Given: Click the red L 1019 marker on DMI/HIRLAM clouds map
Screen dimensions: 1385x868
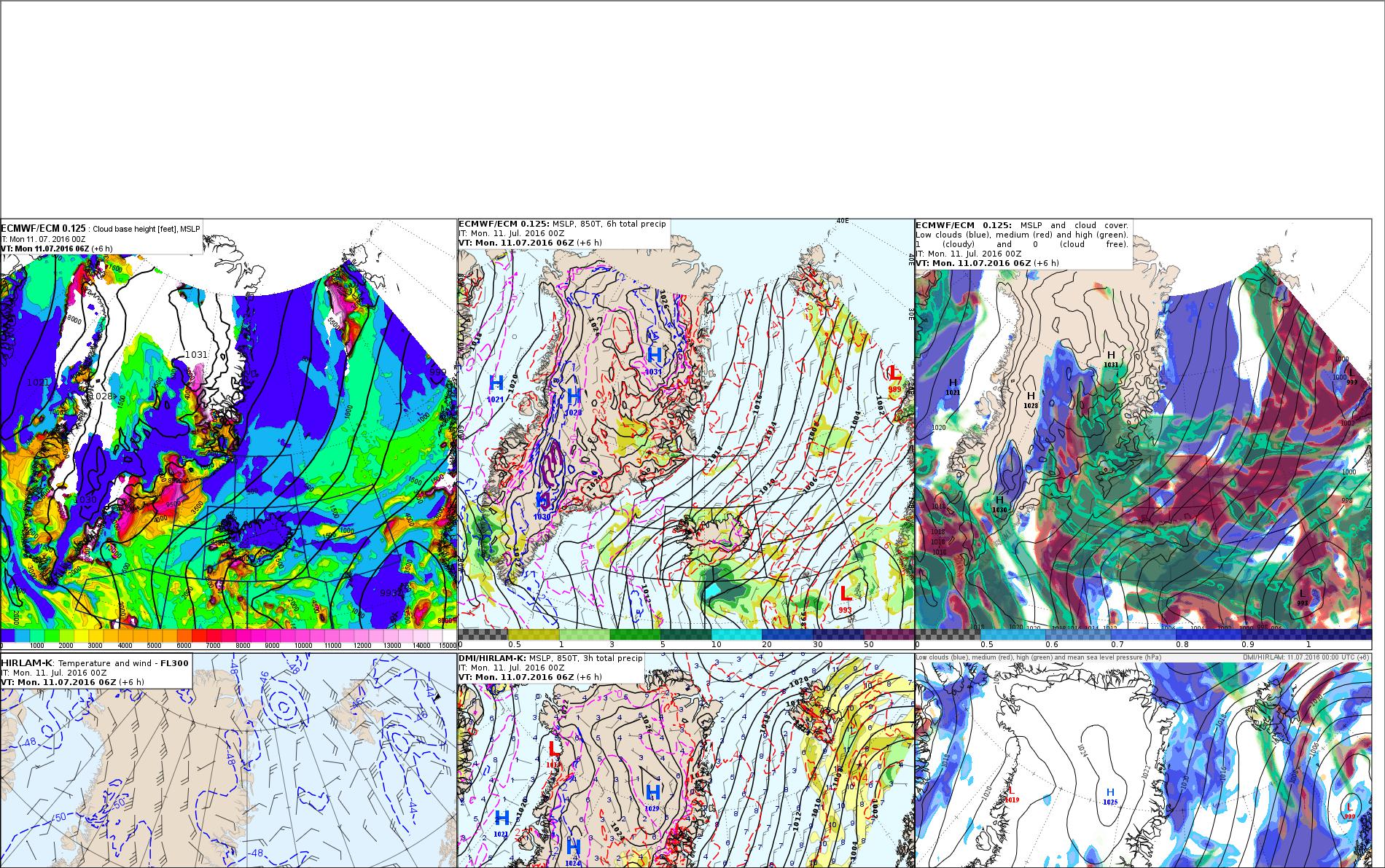Looking at the screenshot, I should tap(1011, 794).
